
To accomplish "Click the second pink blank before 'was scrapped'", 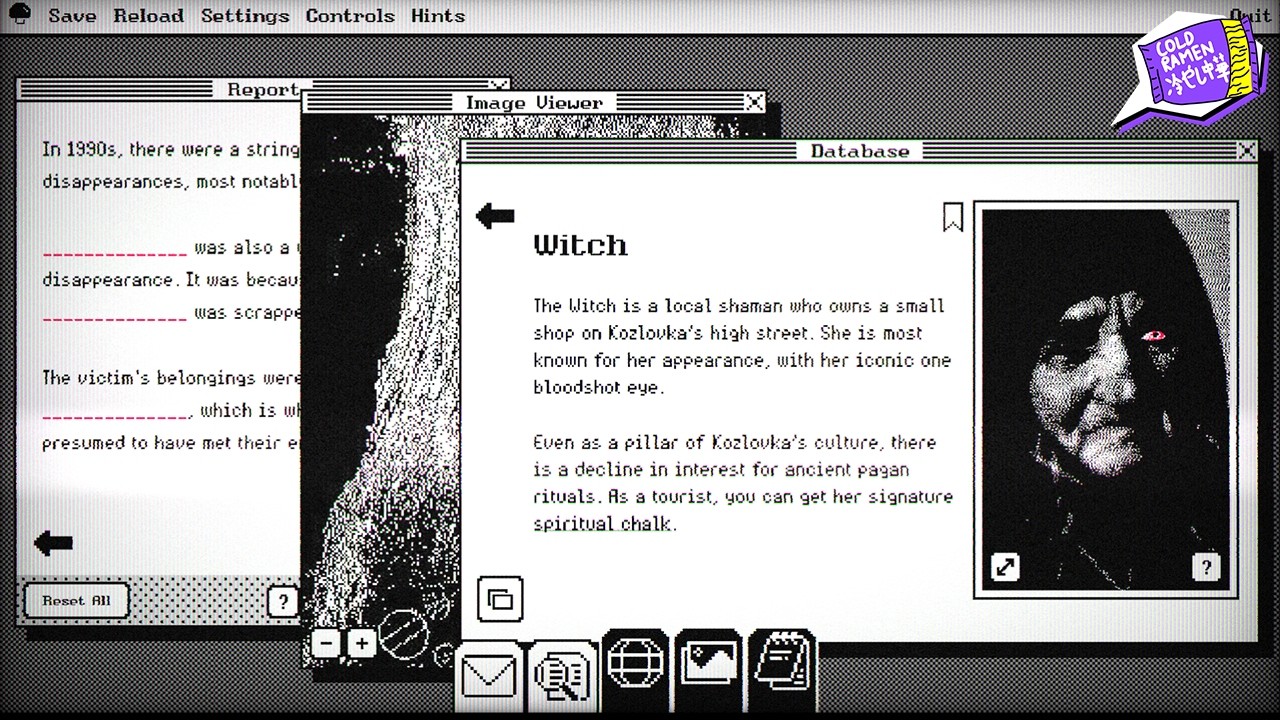I will 115,315.
